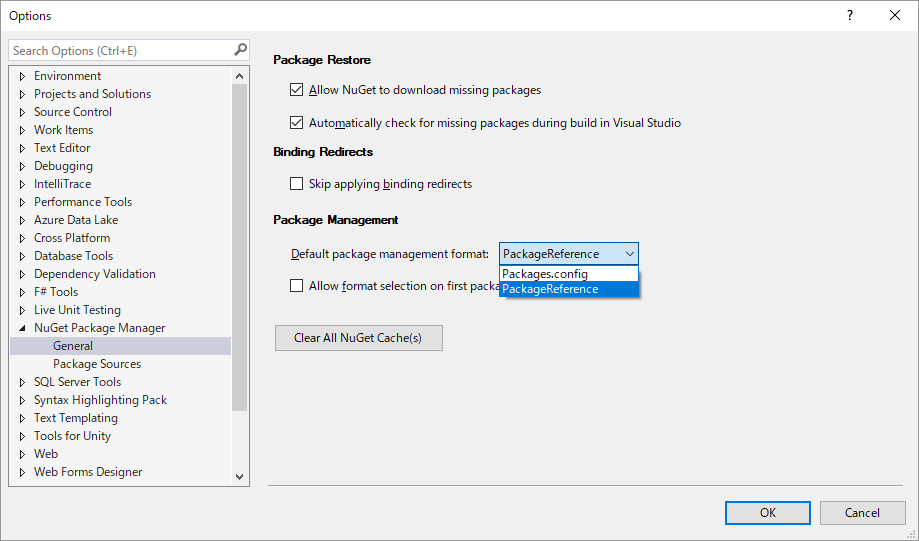Click the tree scrollbar up arrow
Screen dimensions: 919x541
click(239, 76)
